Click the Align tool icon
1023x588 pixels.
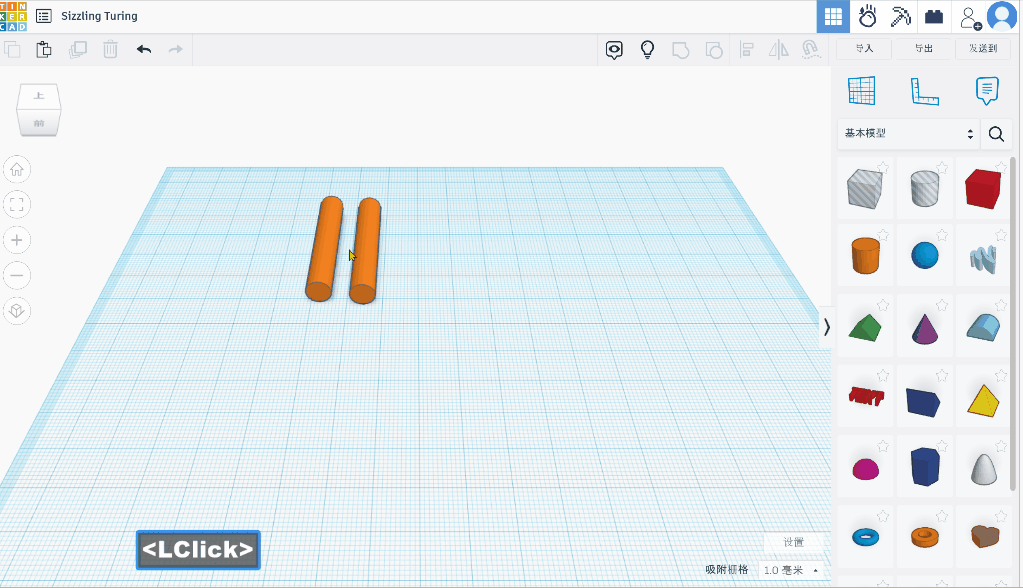click(x=746, y=50)
